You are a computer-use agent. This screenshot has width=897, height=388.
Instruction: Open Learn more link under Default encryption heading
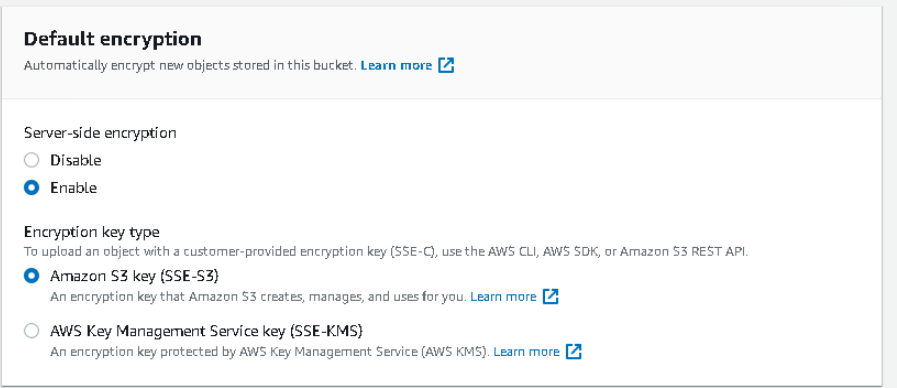tap(396, 65)
